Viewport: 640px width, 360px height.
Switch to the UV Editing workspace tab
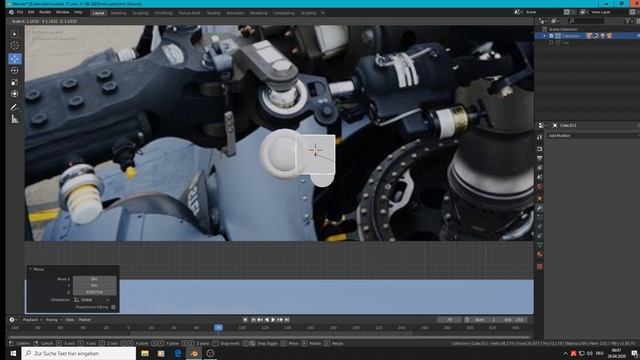click(163, 13)
